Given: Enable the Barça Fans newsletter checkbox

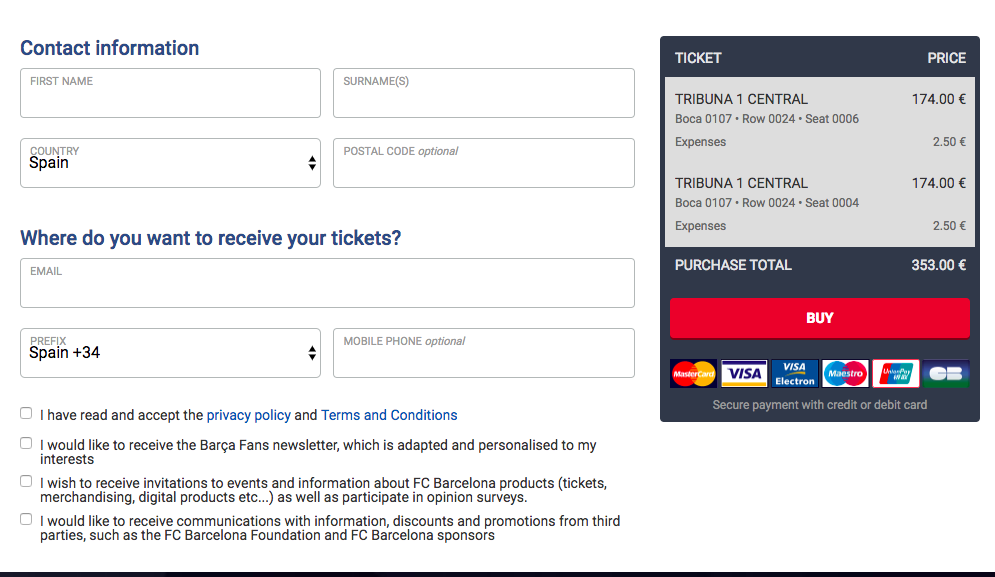Looking at the screenshot, I should pos(26,443).
